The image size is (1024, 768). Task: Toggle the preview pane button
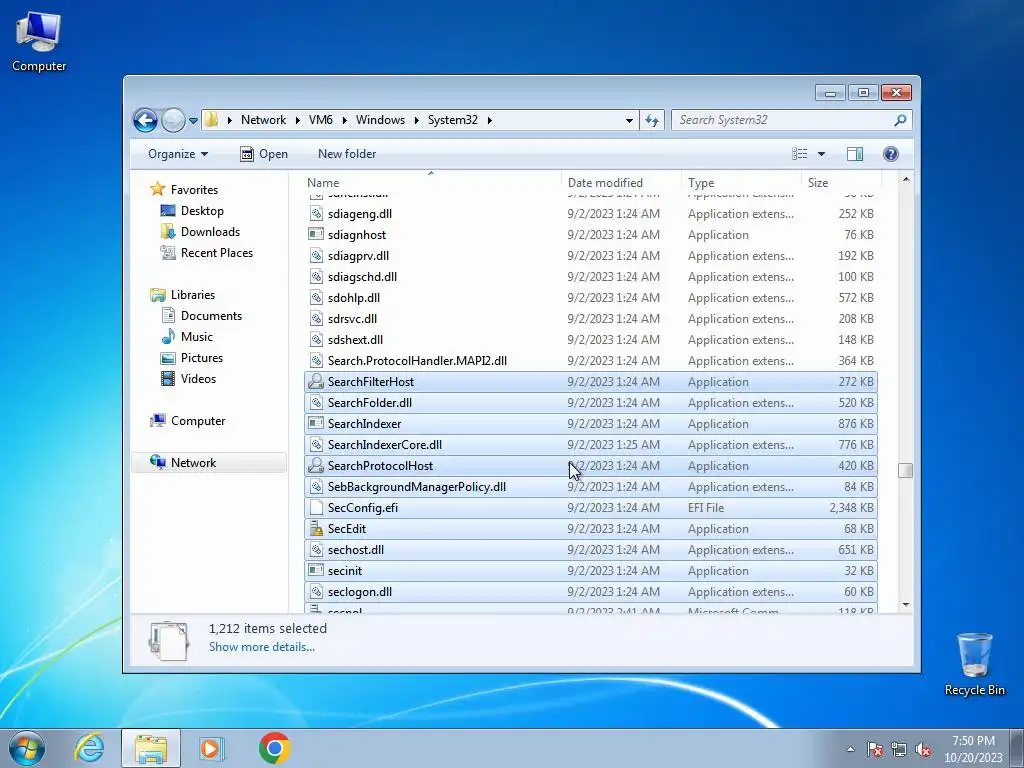coord(855,154)
